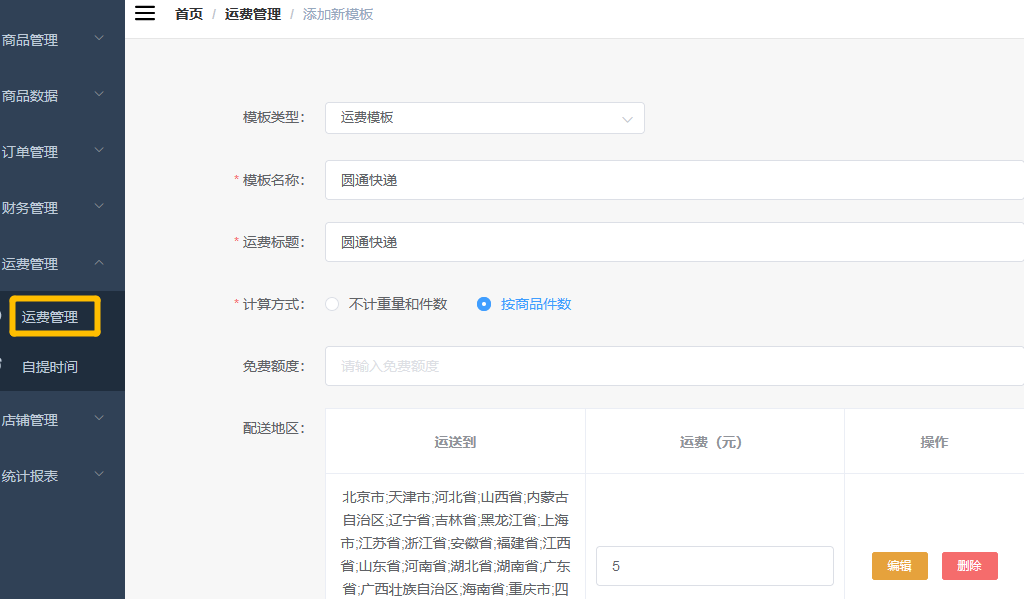Click the 模板名称 input field
Screen dimensions: 1024x599
click(x=672, y=180)
